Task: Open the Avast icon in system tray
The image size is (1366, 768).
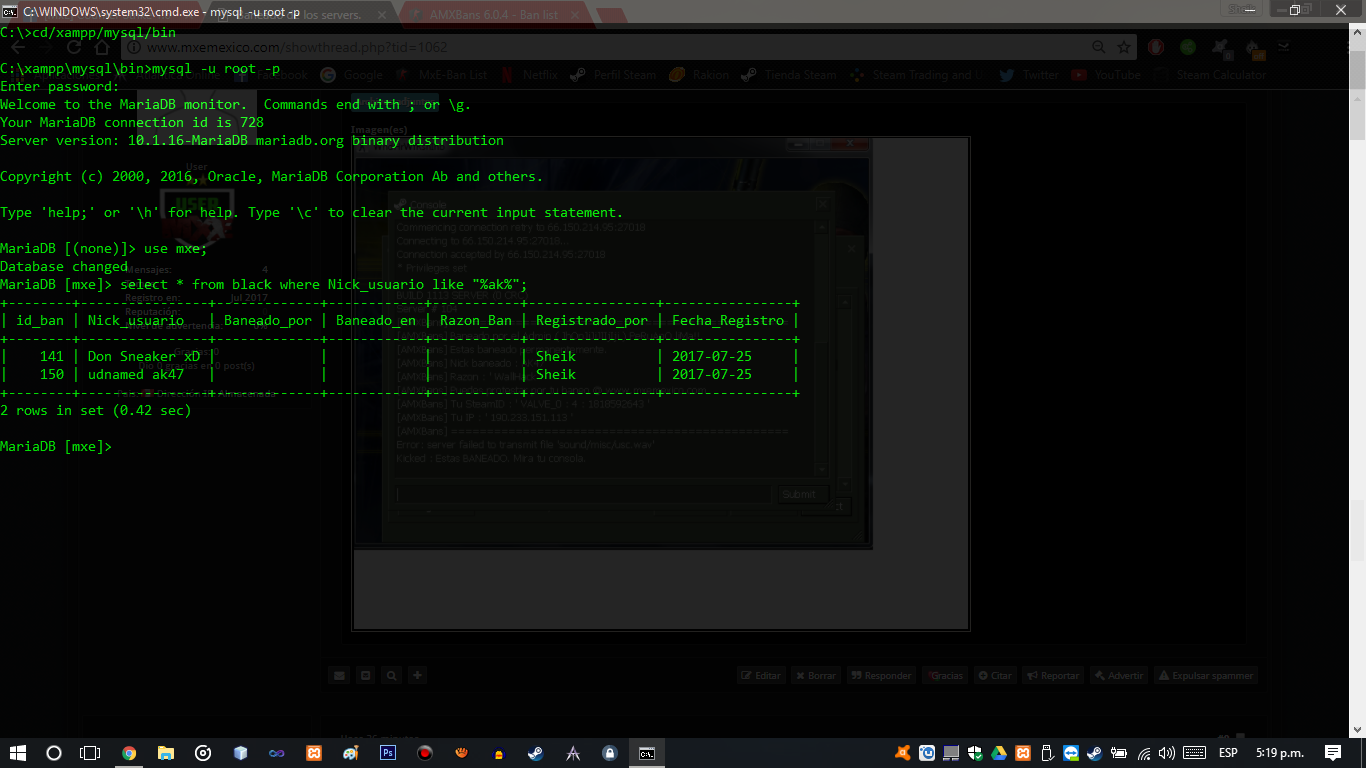Action: pyautogui.click(x=903, y=753)
